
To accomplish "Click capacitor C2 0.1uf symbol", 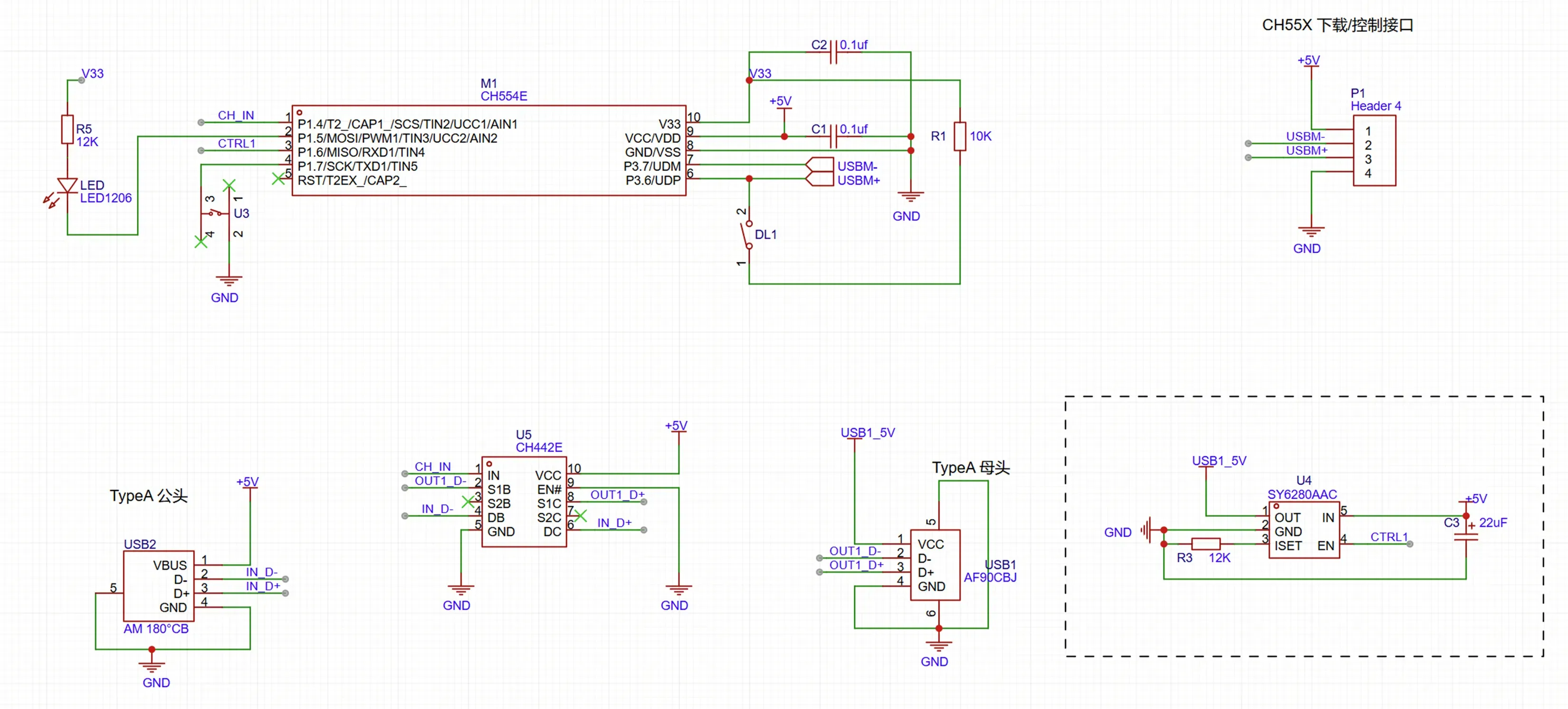I will (833, 52).
